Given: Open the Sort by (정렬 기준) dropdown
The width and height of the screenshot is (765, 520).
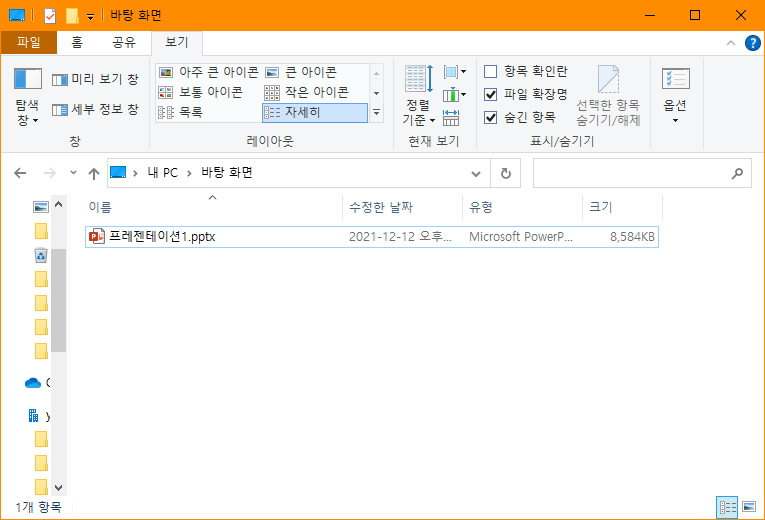Looking at the screenshot, I should tap(419, 95).
